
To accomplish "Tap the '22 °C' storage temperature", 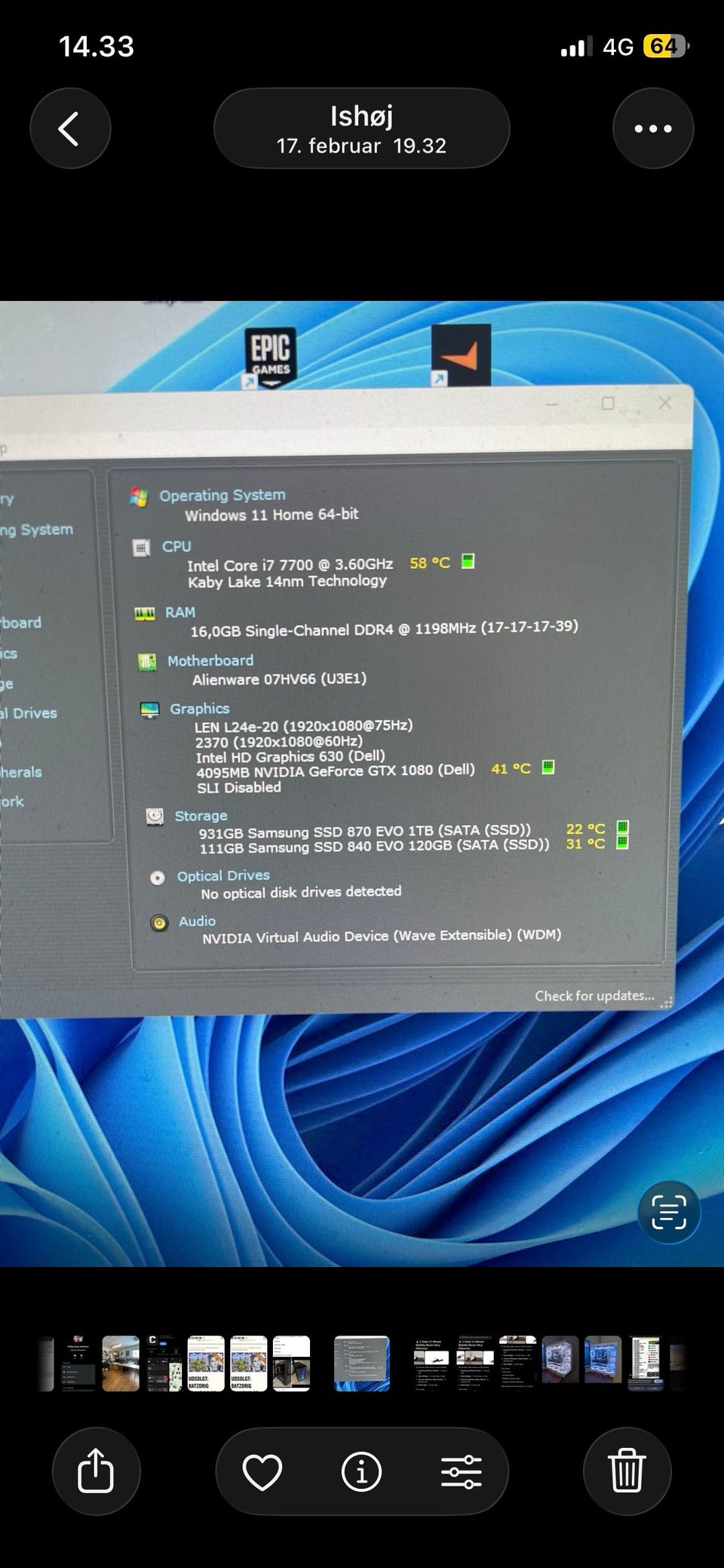I will coord(585,829).
